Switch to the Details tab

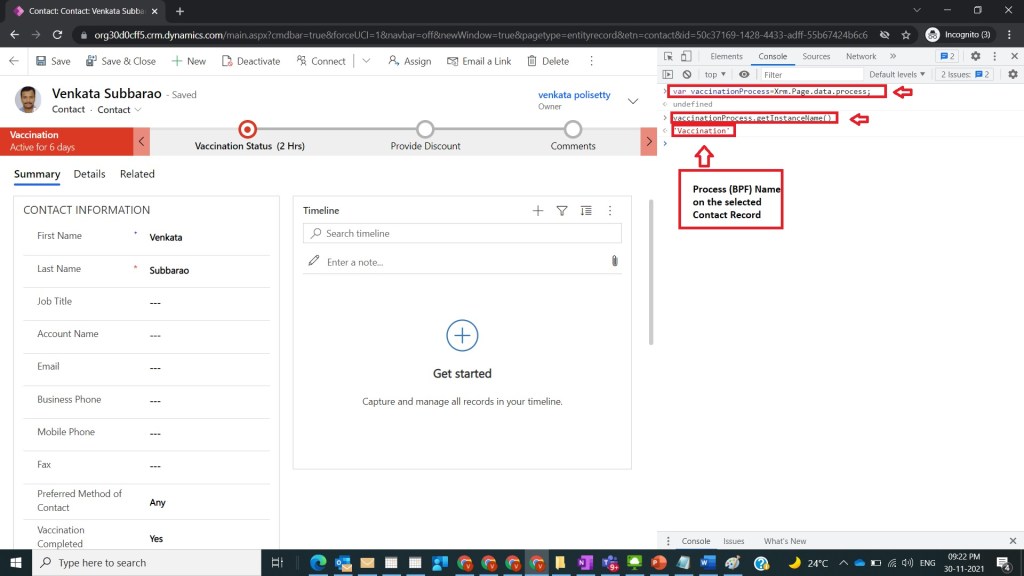coord(89,174)
